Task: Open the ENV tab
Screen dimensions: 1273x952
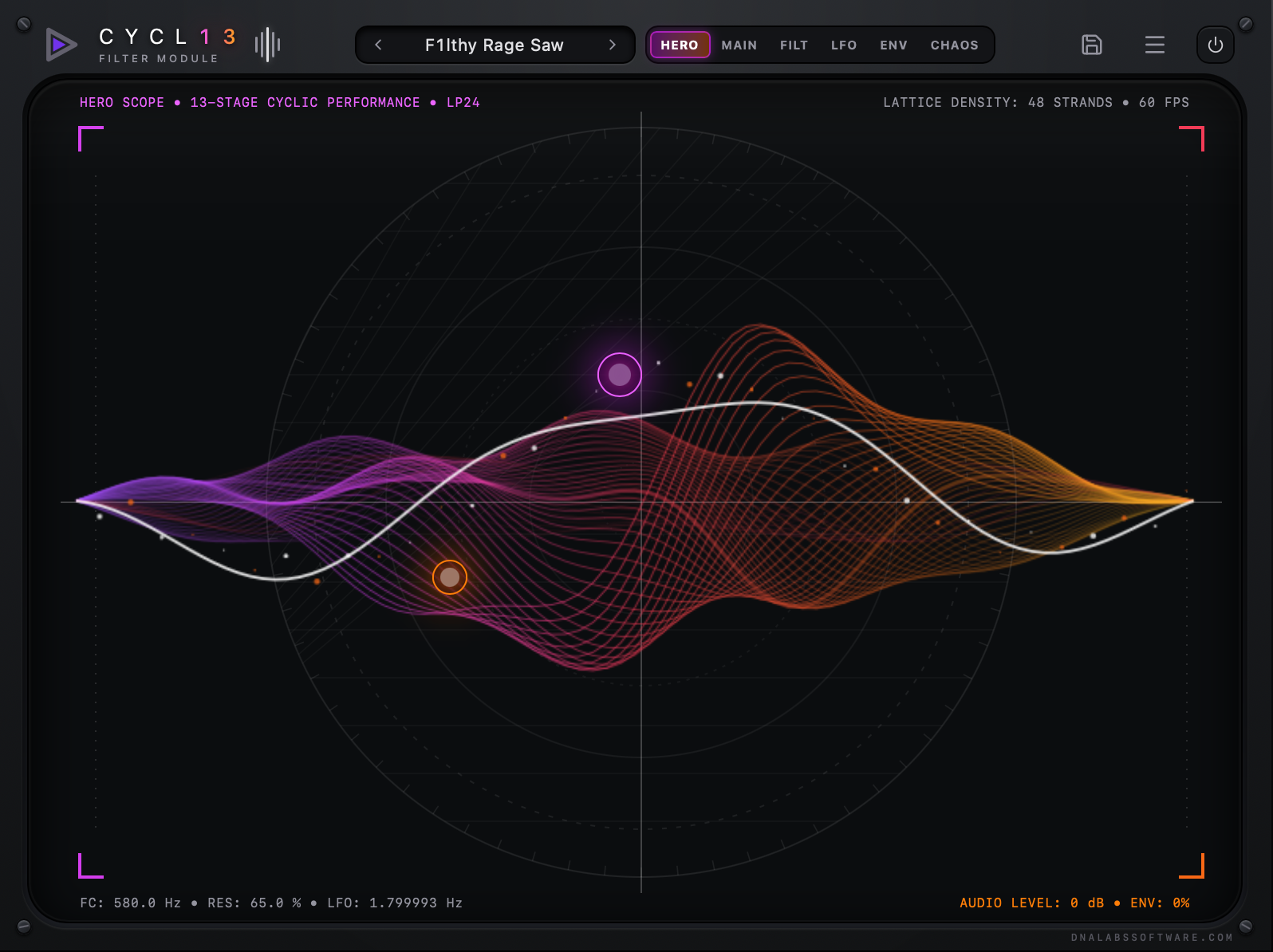Action: coord(893,45)
